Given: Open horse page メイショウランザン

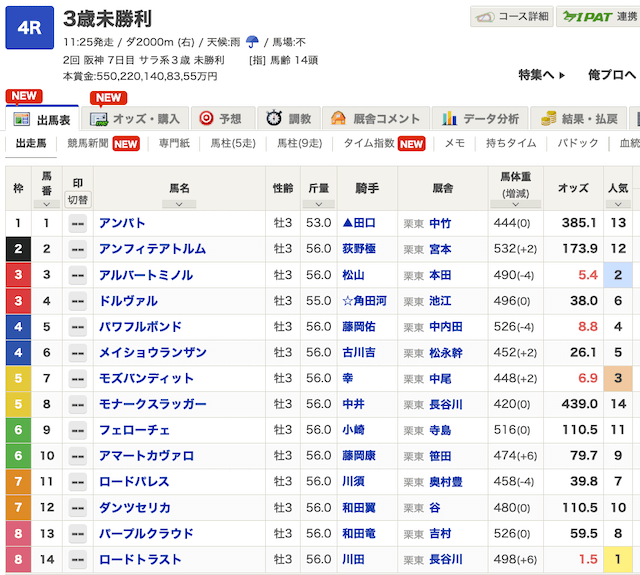Looking at the screenshot, I should tap(153, 352).
